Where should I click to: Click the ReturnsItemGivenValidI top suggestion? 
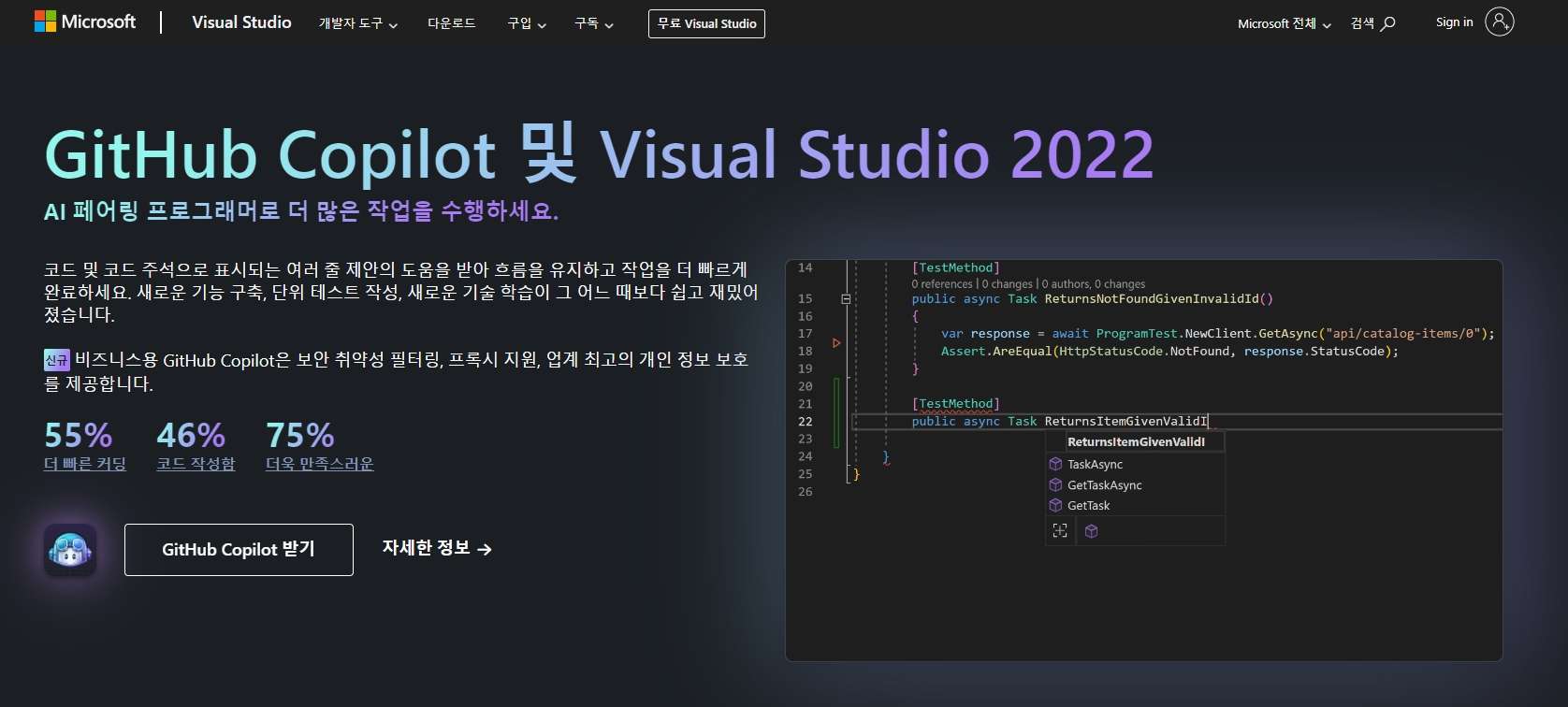coord(1135,441)
